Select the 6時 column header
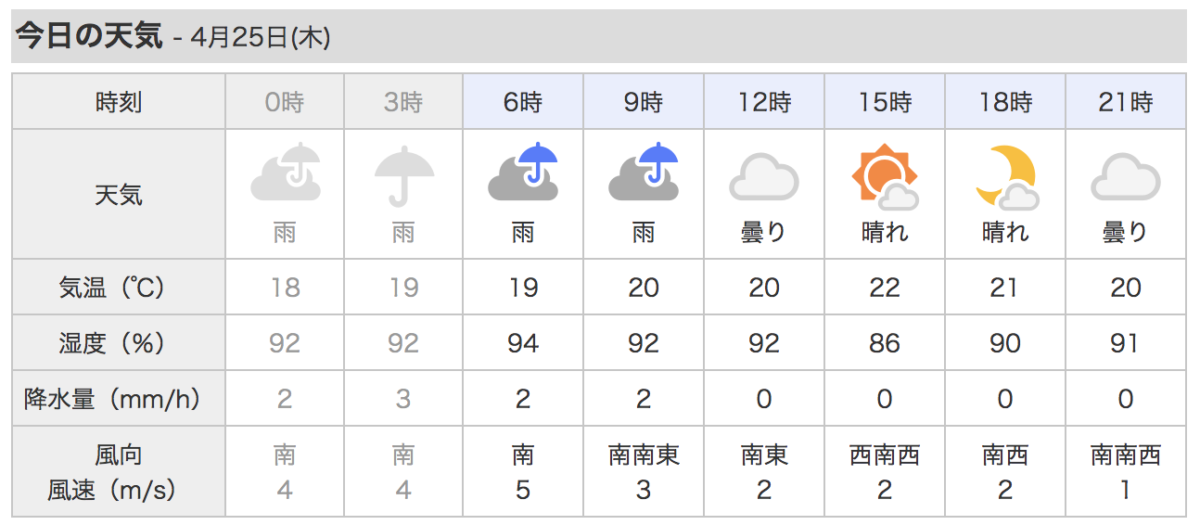This screenshot has height=525, width=1200. (524, 101)
